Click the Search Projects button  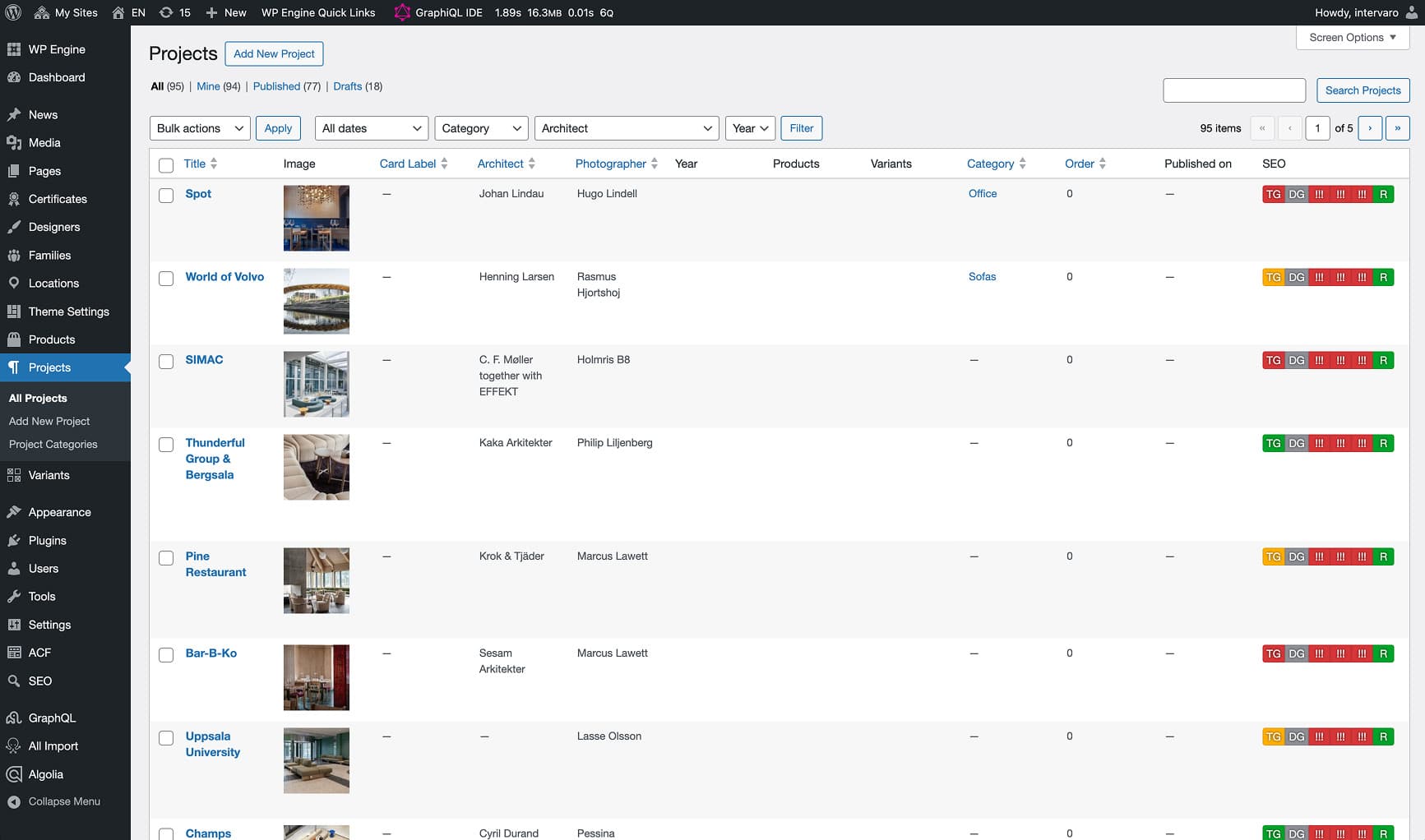point(1363,90)
